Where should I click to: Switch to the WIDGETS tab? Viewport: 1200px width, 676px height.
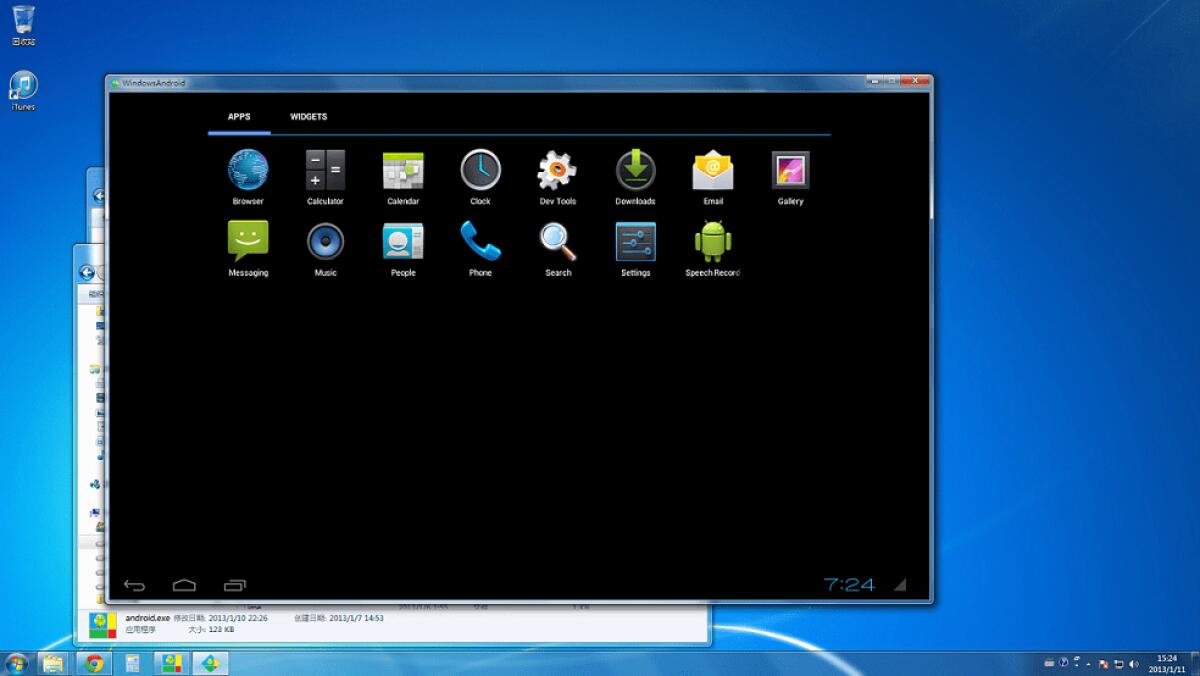pyautogui.click(x=308, y=116)
